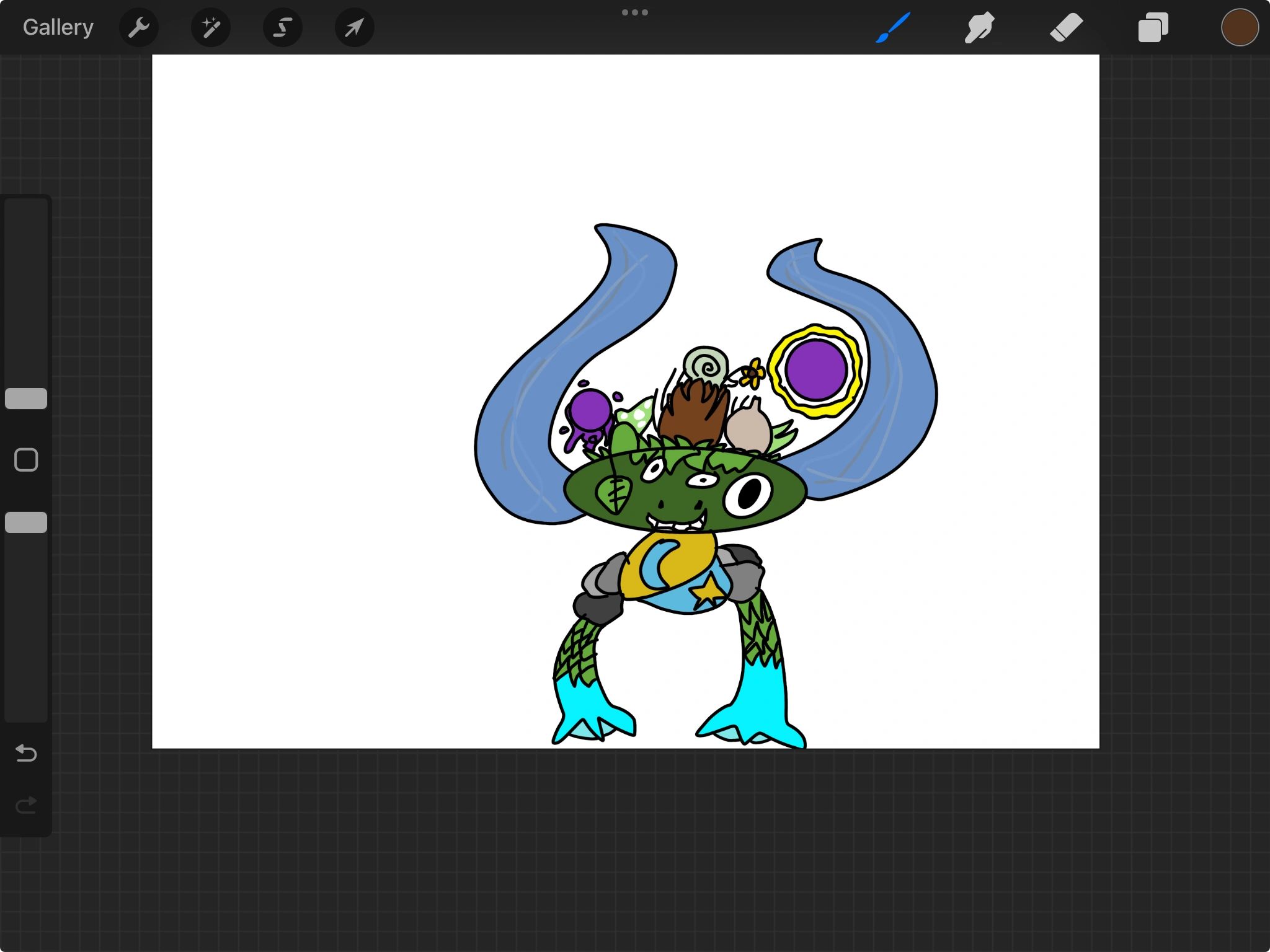Undo the last action

(x=26, y=753)
